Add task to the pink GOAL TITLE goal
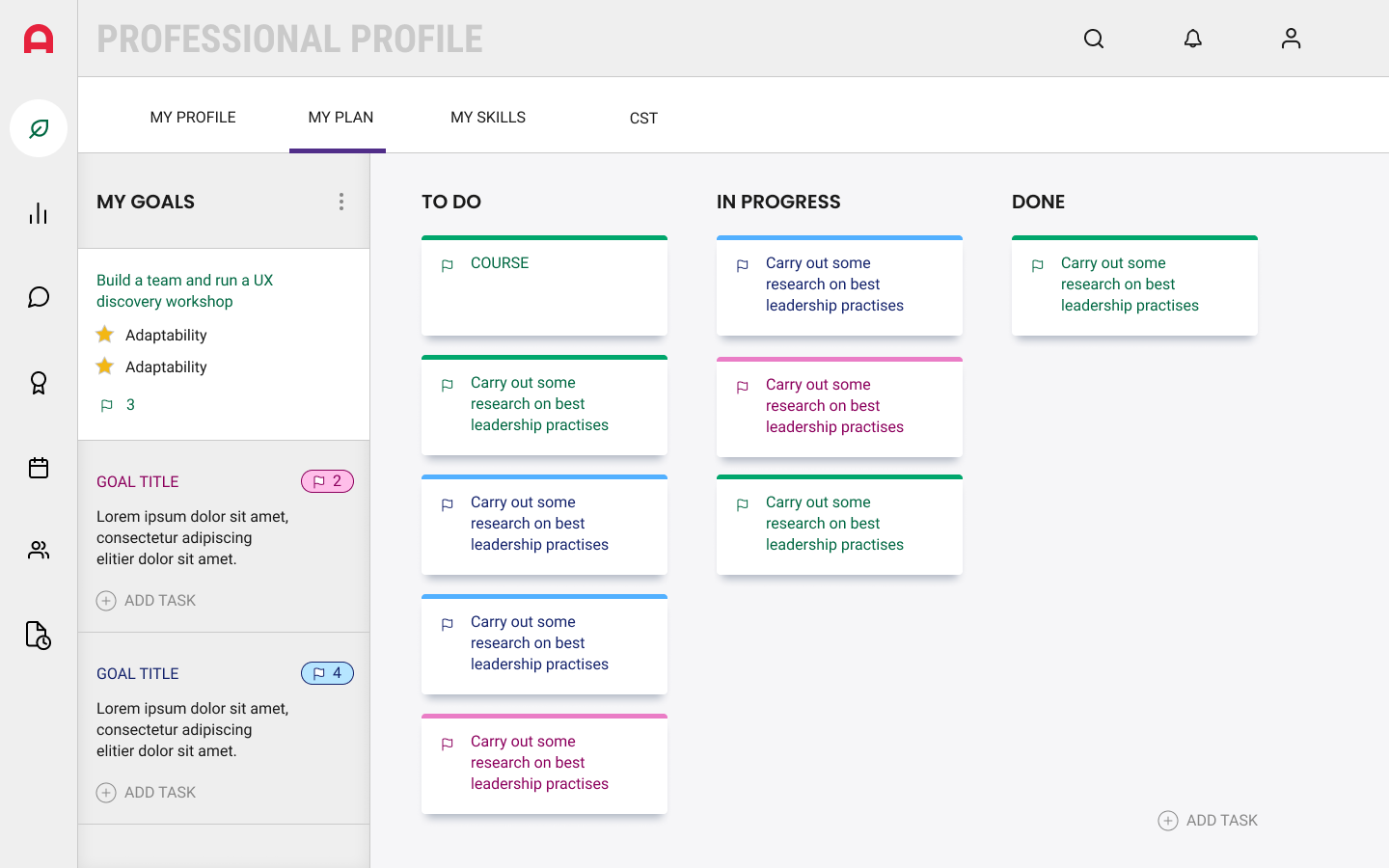 (x=147, y=601)
